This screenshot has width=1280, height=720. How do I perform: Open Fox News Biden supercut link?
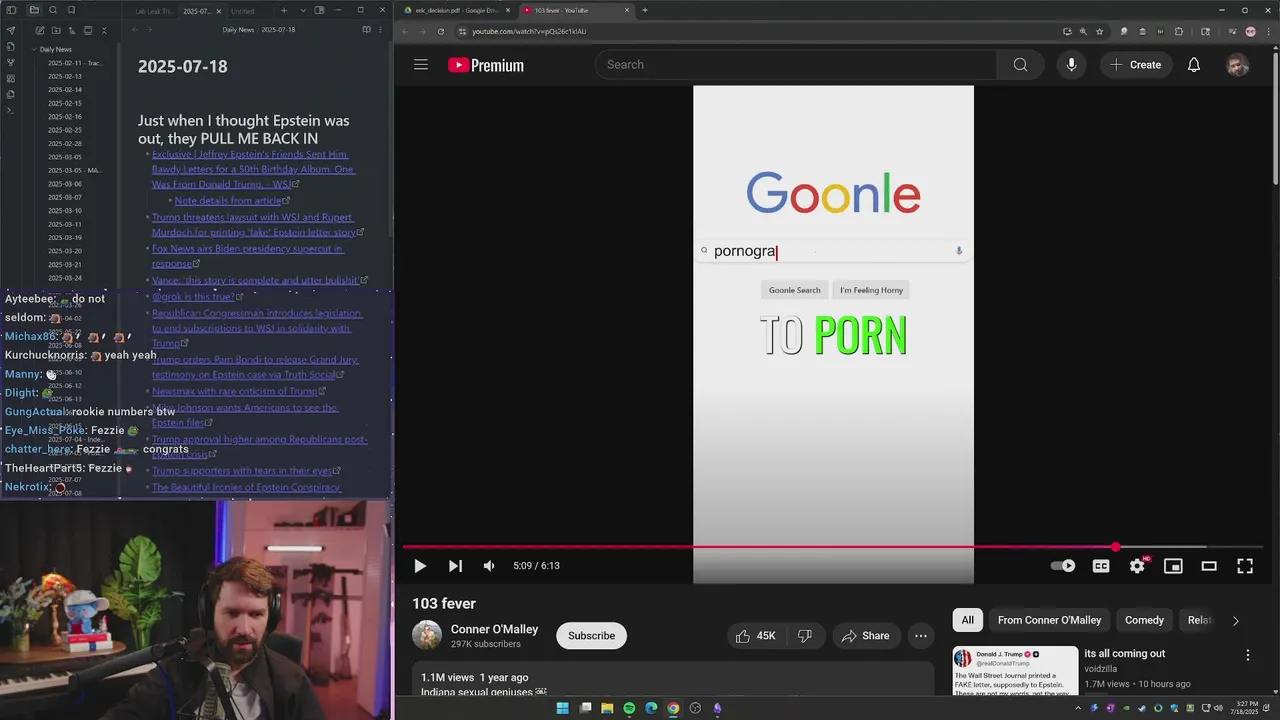coord(247,256)
